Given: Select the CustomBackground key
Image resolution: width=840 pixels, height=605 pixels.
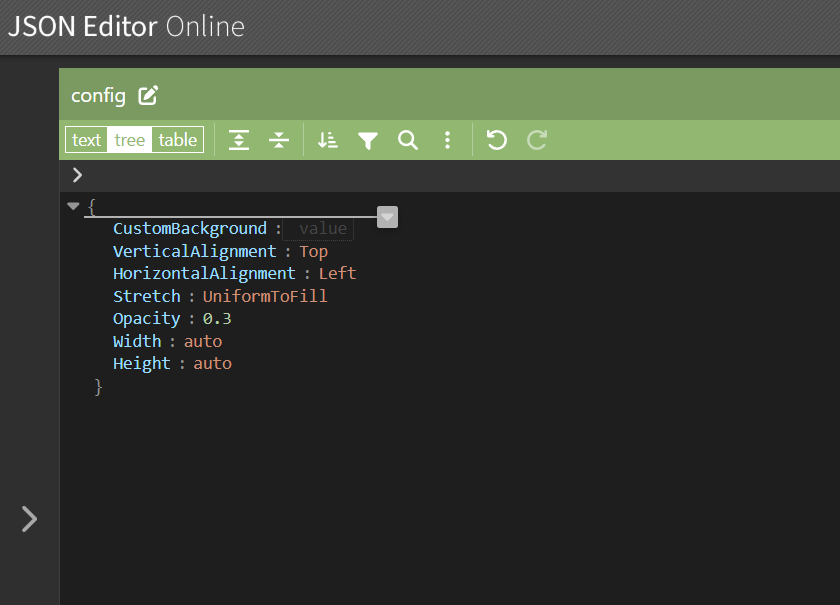Looking at the screenshot, I should [x=190, y=229].
